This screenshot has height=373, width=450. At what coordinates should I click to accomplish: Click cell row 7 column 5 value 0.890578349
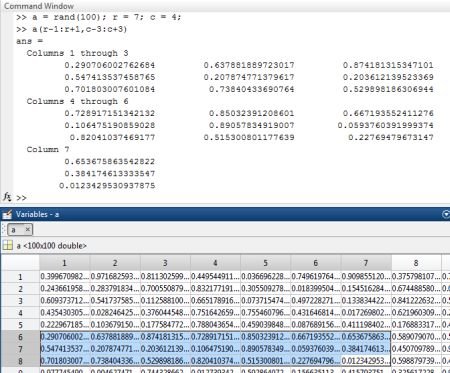(x=265, y=349)
